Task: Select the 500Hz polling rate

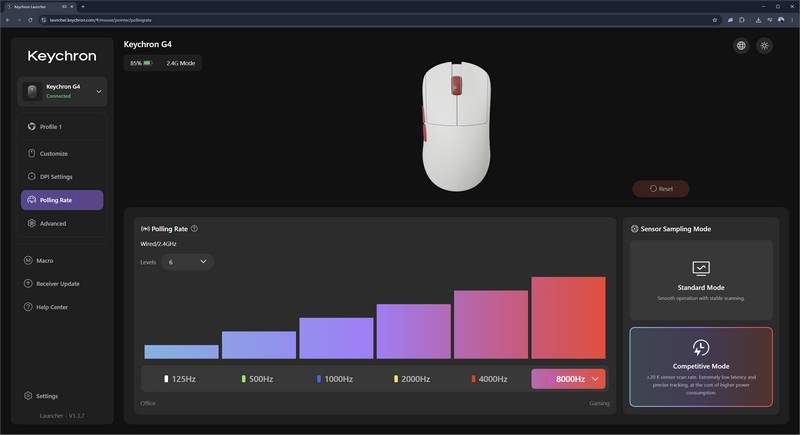Action: 258,379
